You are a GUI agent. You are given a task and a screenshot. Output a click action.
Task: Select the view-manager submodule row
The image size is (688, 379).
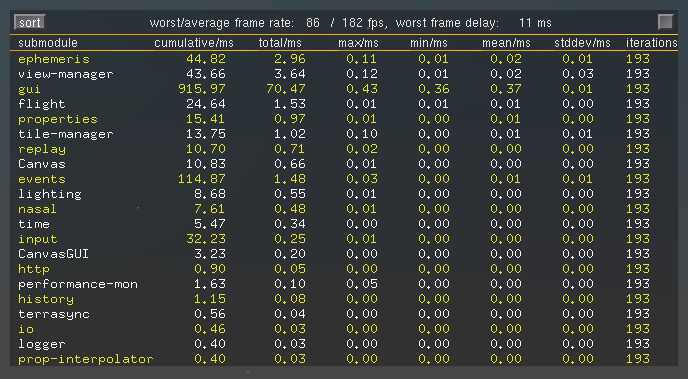[x=344, y=74]
